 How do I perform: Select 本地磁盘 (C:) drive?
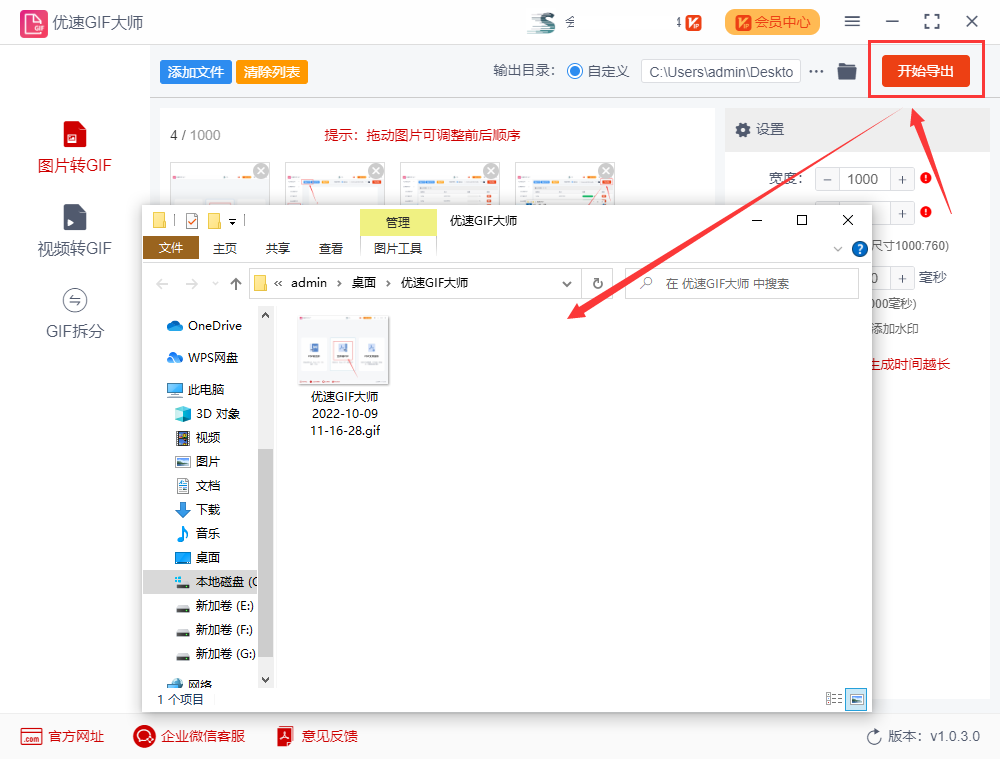click(x=200, y=582)
